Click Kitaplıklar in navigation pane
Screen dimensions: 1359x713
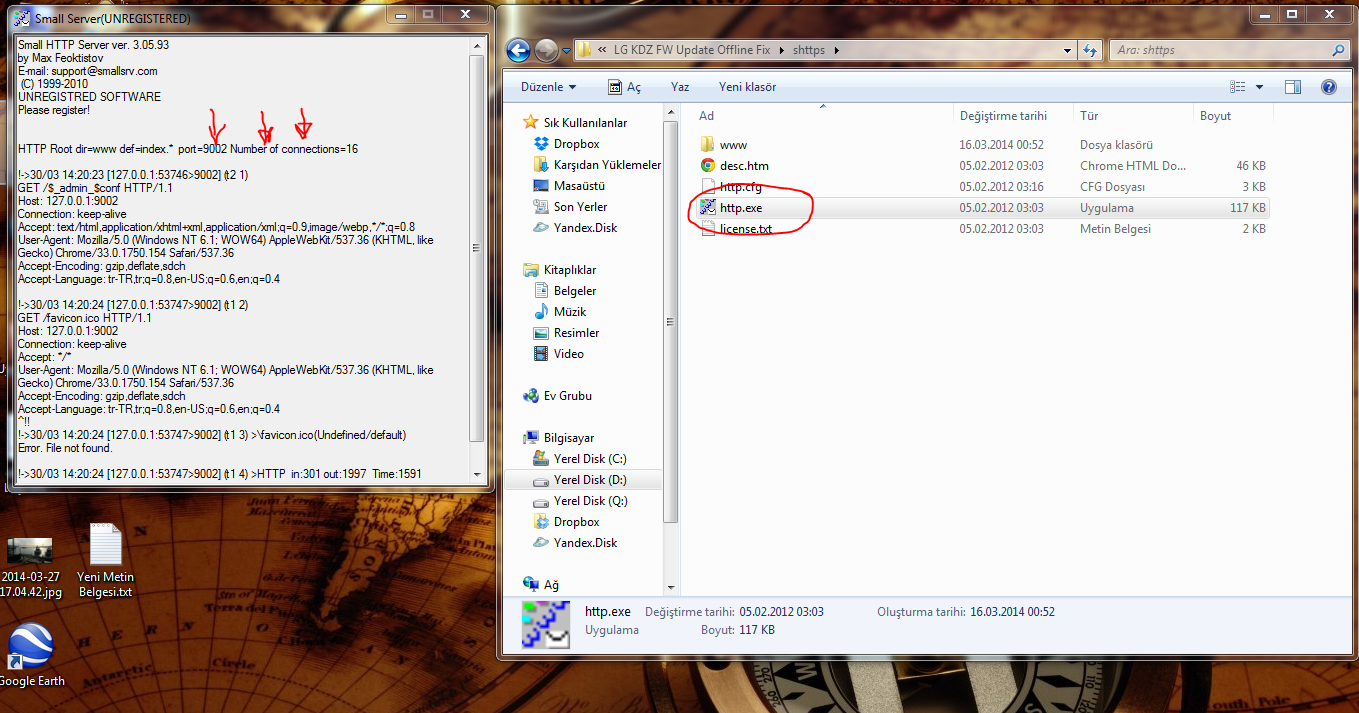coord(570,270)
